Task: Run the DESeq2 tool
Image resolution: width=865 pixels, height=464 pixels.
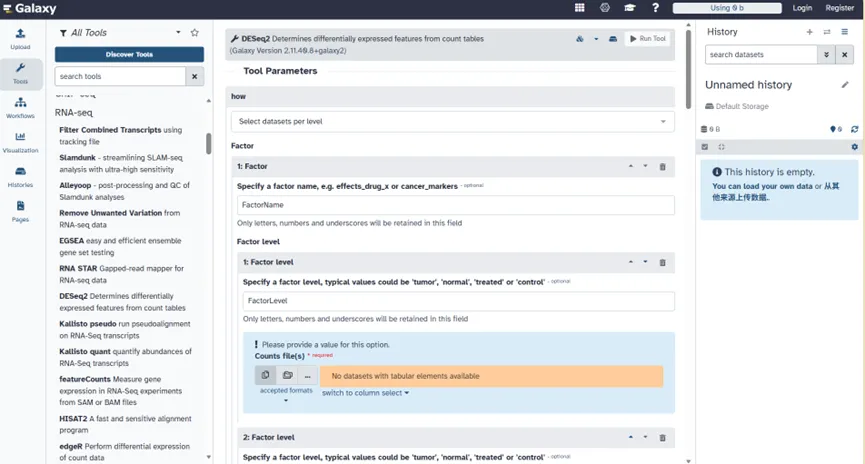Action: pyautogui.click(x=648, y=39)
